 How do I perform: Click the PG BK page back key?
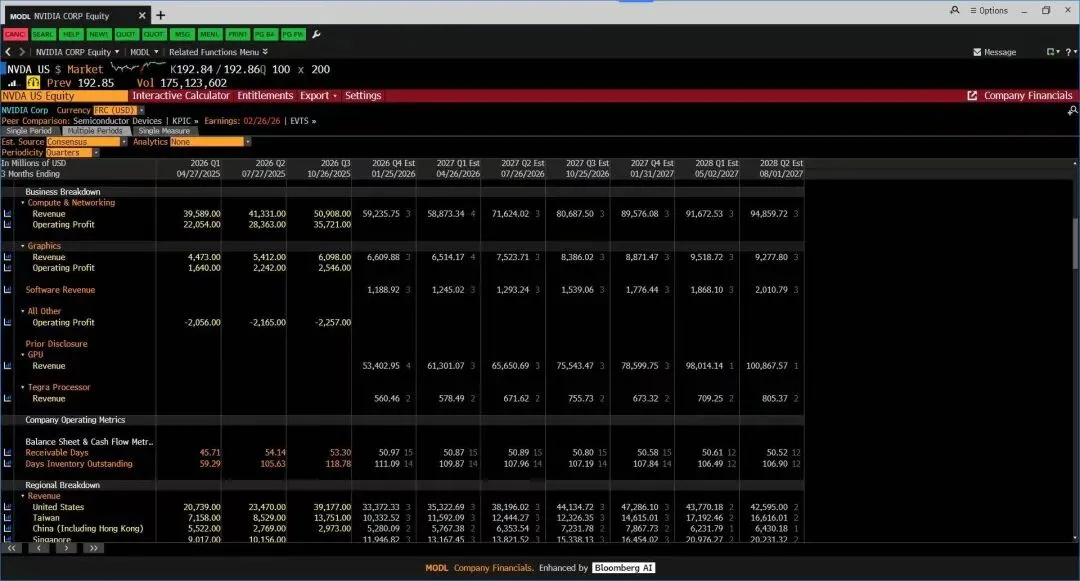pyautogui.click(x=265, y=34)
